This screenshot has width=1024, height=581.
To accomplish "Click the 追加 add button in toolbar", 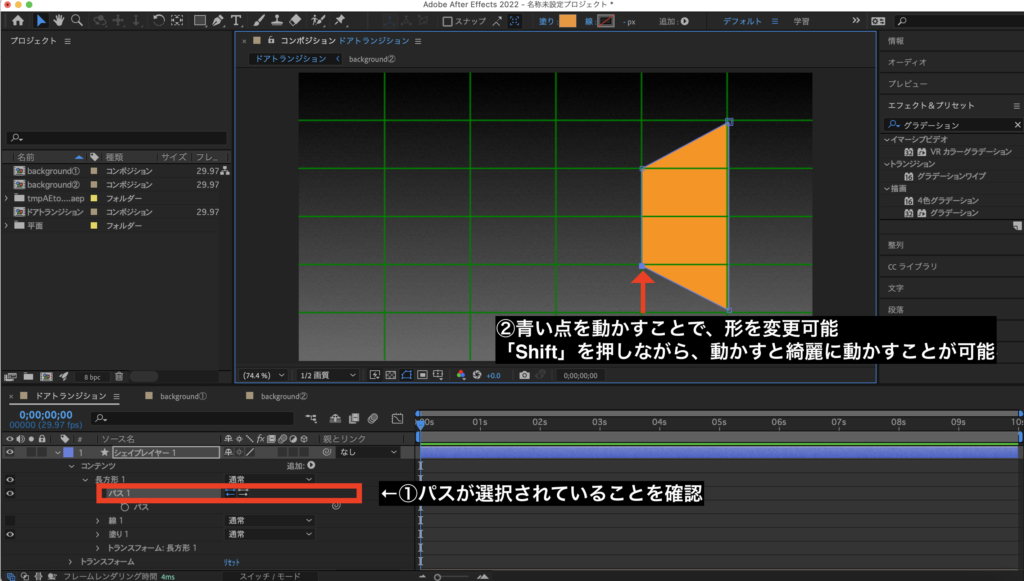I will click(x=685, y=21).
